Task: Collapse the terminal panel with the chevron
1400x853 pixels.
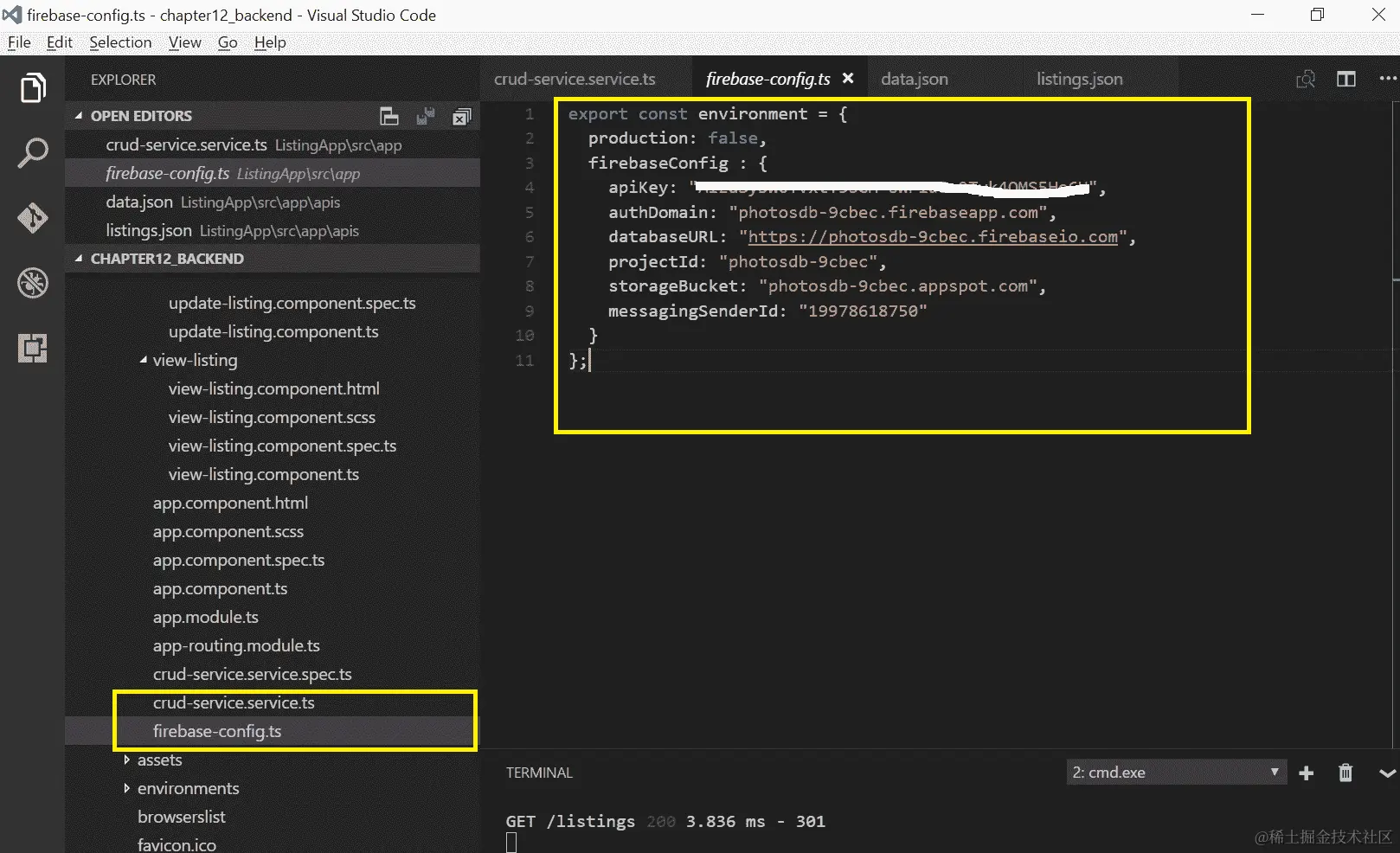Action: pyautogui.click(x=1387, y=773)
